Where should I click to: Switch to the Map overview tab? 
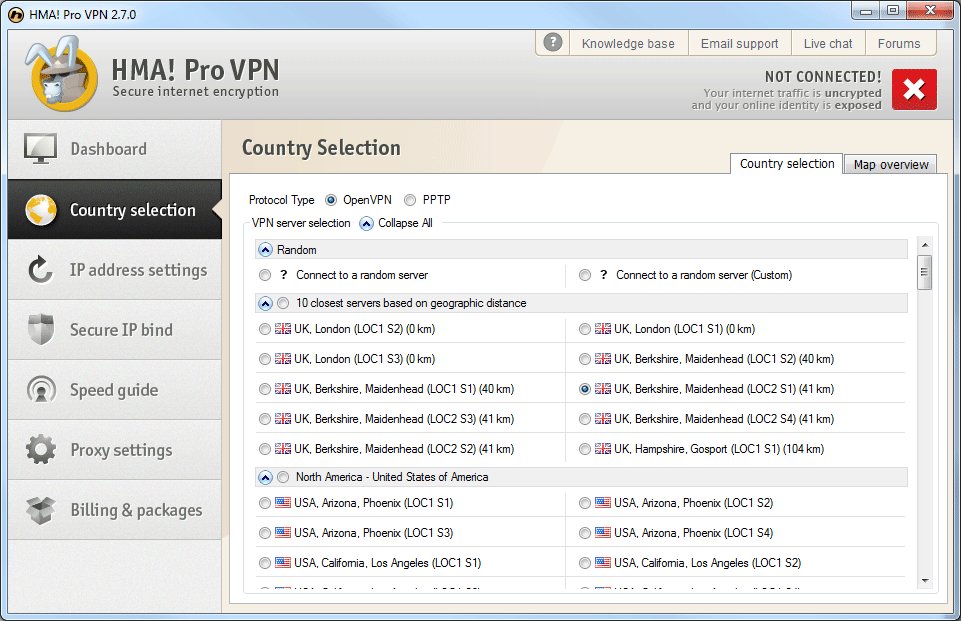tap(888, 164)
